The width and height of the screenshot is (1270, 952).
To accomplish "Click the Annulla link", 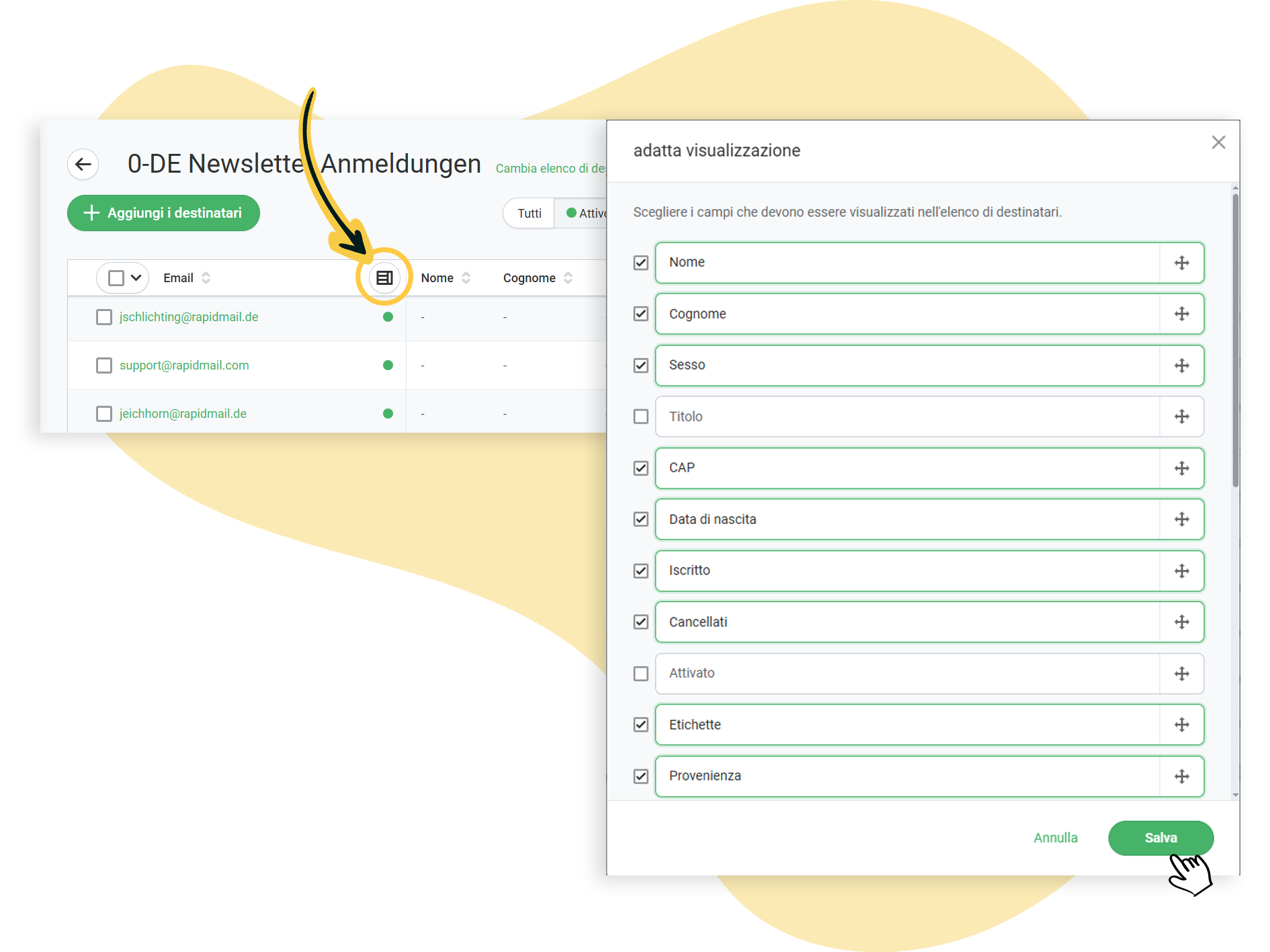I will (1055, 838).
